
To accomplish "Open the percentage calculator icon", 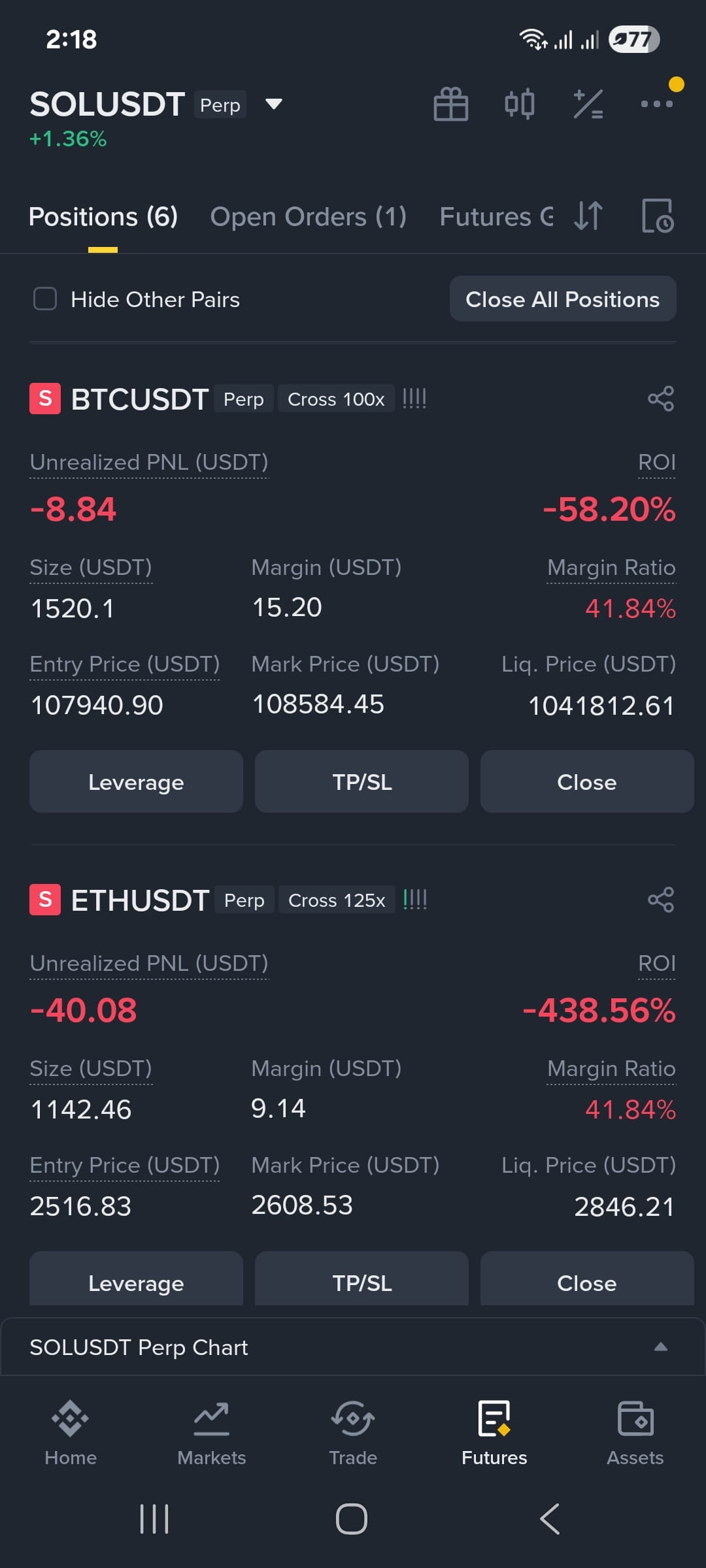I will [588, 105].
